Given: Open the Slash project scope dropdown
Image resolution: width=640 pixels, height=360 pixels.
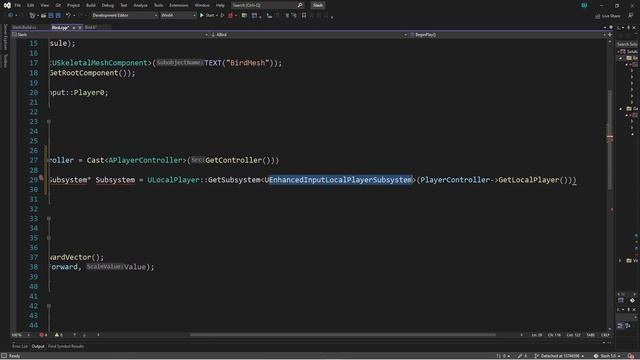Looking at the screenshot, I should click(x=110, y=35).
